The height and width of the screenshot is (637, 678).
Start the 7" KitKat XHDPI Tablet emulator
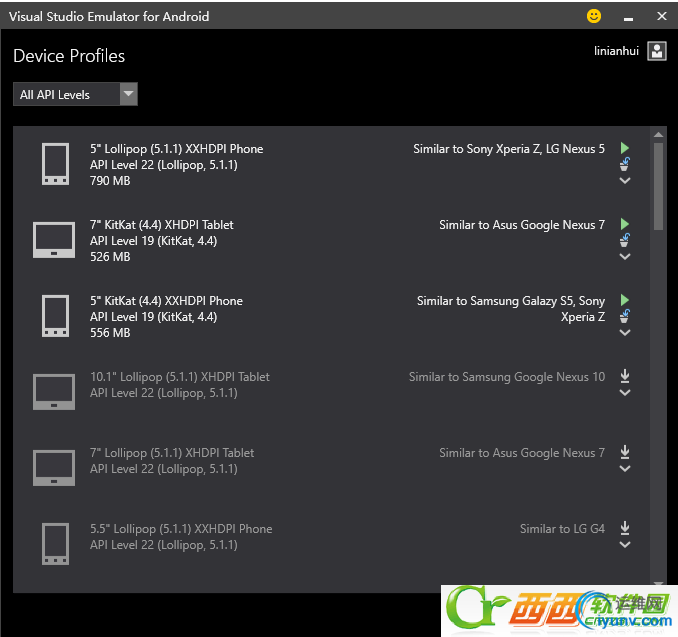tap(624, 224)
